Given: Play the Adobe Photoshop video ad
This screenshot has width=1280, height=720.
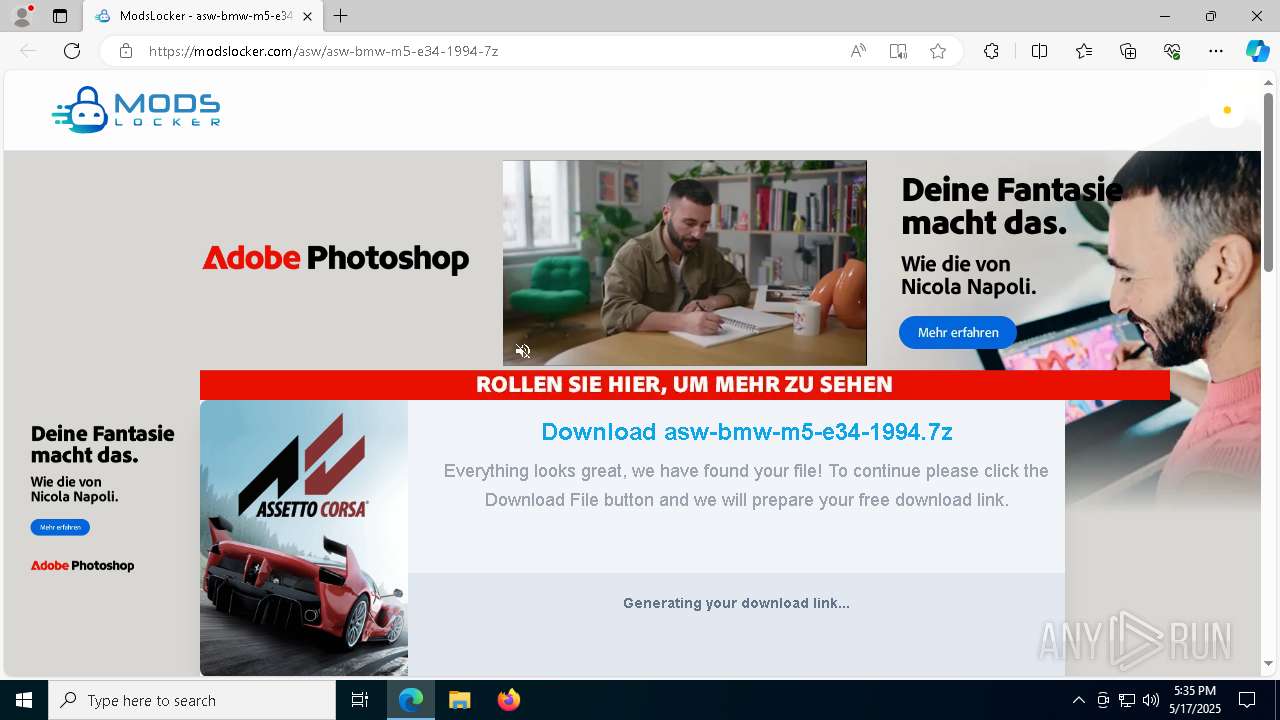Looking at the screenshot, I should 684,262.
